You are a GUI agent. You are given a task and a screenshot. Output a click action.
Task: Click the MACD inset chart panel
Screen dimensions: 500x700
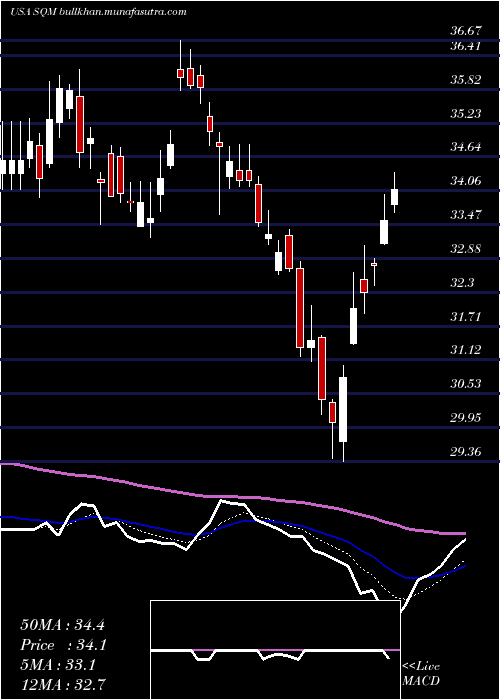(x=275, y=650)
